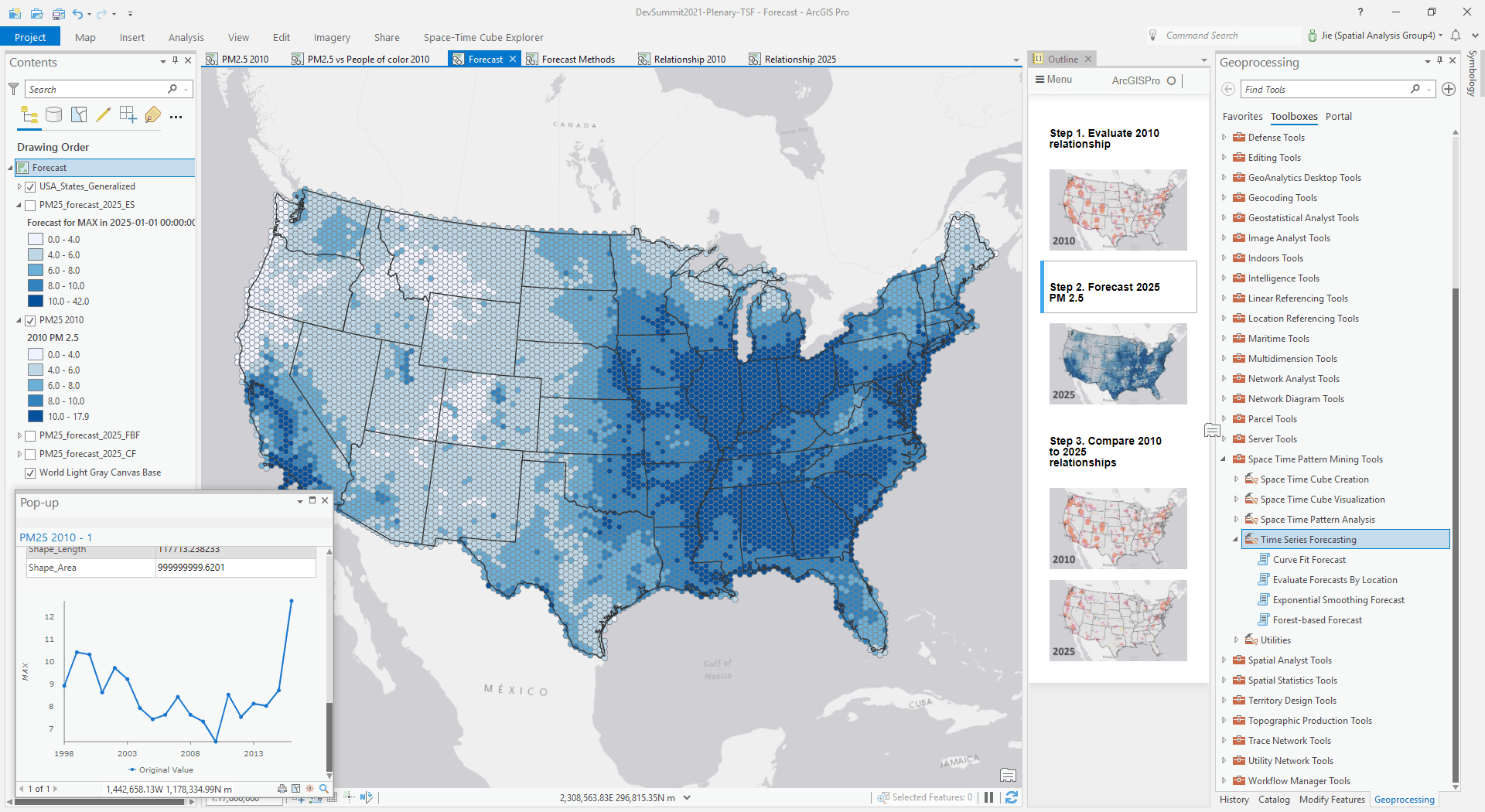Screen dimensions: 1485x812
Task: Click the Save project icon in title bar
Action: (58, 13)
